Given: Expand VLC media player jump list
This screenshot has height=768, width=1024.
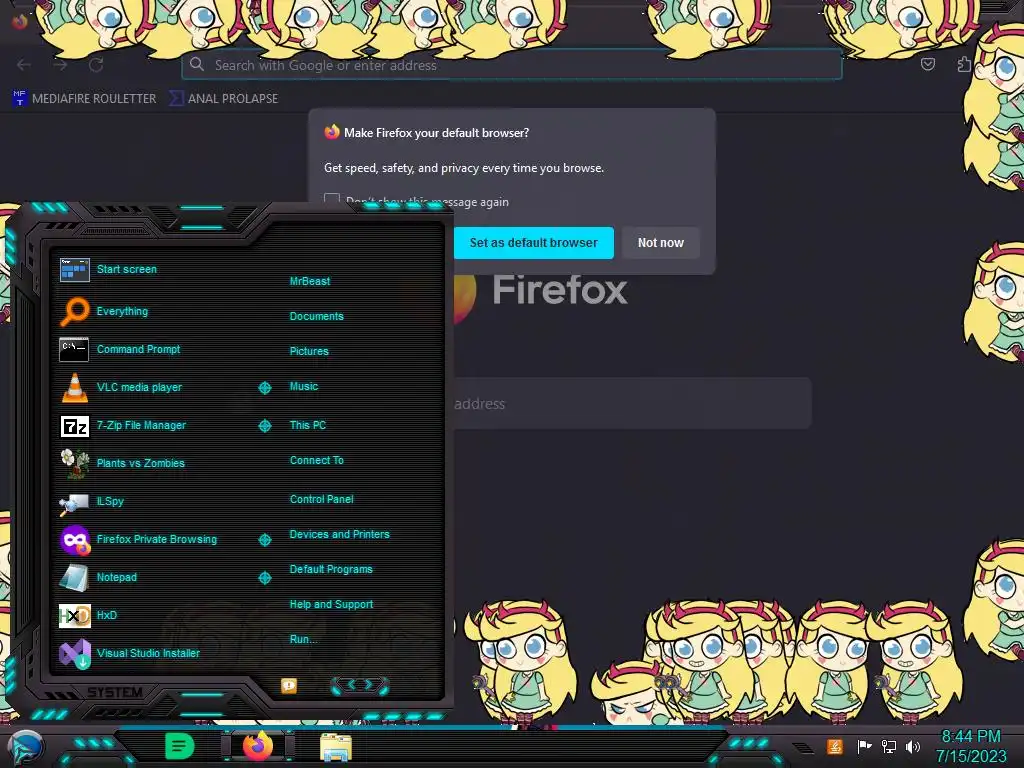Looking at the screenshot, I should coord(264,388).
